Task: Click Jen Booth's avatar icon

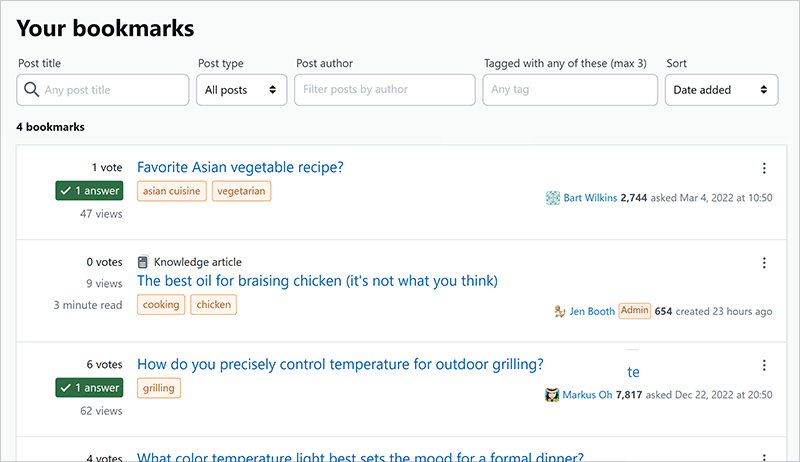Action: tap(560, 311)
